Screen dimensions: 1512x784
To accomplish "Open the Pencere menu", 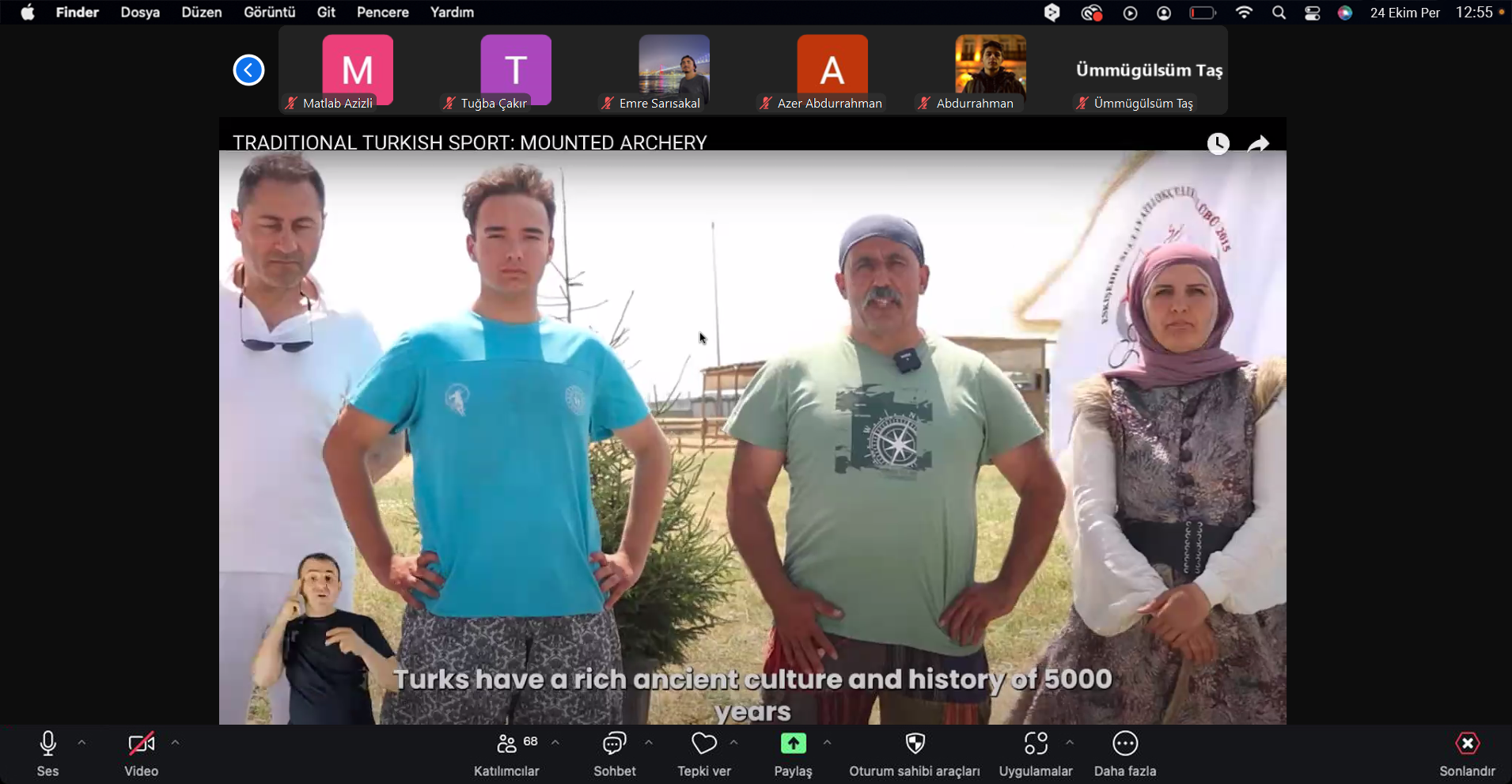I will coord(382,13).
